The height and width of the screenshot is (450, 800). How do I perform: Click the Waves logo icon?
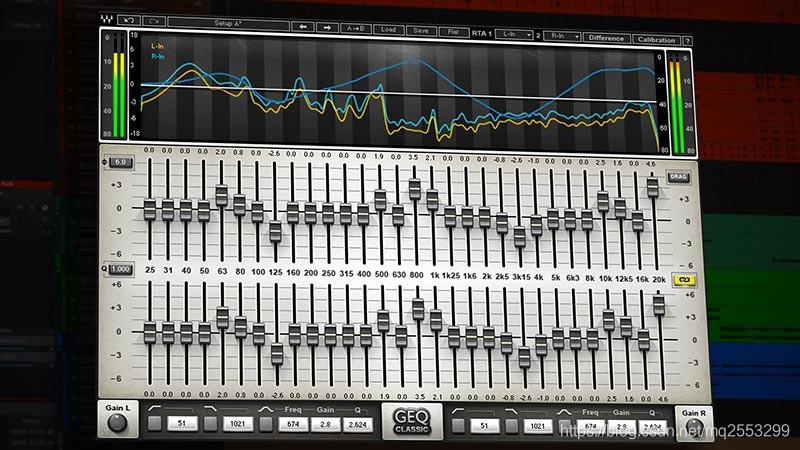point(107,19)
